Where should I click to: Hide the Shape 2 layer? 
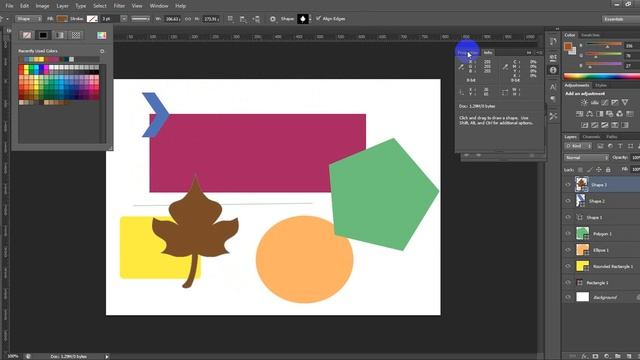tap(568, 201)
